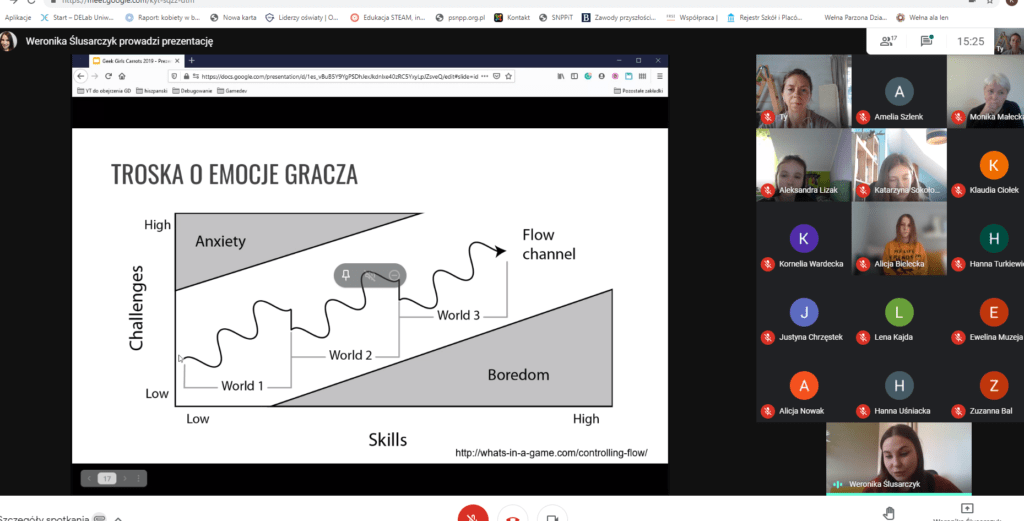Viewport: 1024px width, 521px height.
Task: Click new tab plus in shared Firefox window
Action: pos(191,61)
